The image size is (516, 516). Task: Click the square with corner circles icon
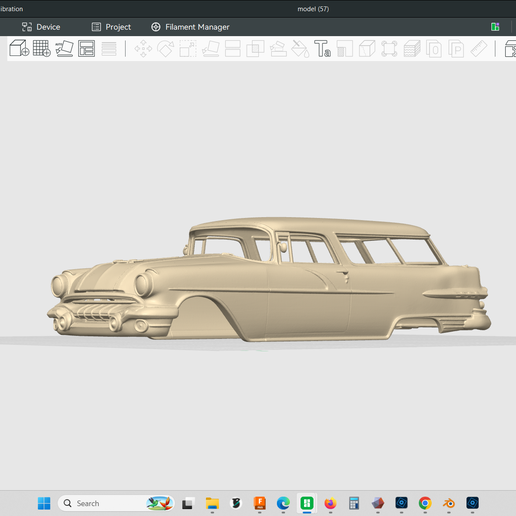[x=389, y=49]
